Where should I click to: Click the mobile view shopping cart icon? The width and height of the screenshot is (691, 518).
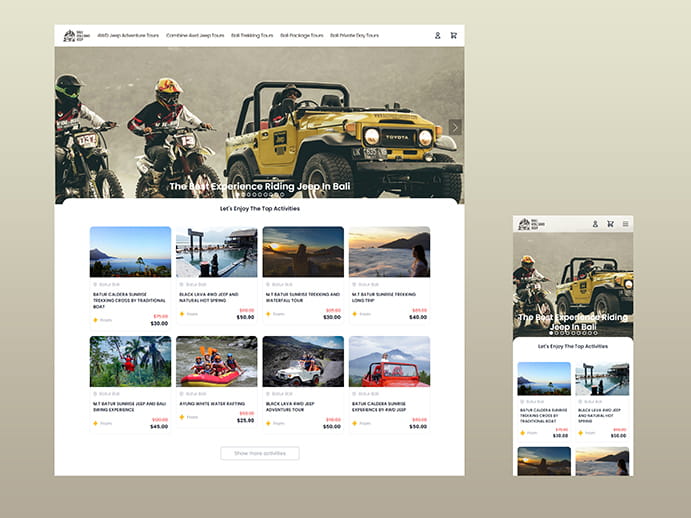(x=610, y=224)
